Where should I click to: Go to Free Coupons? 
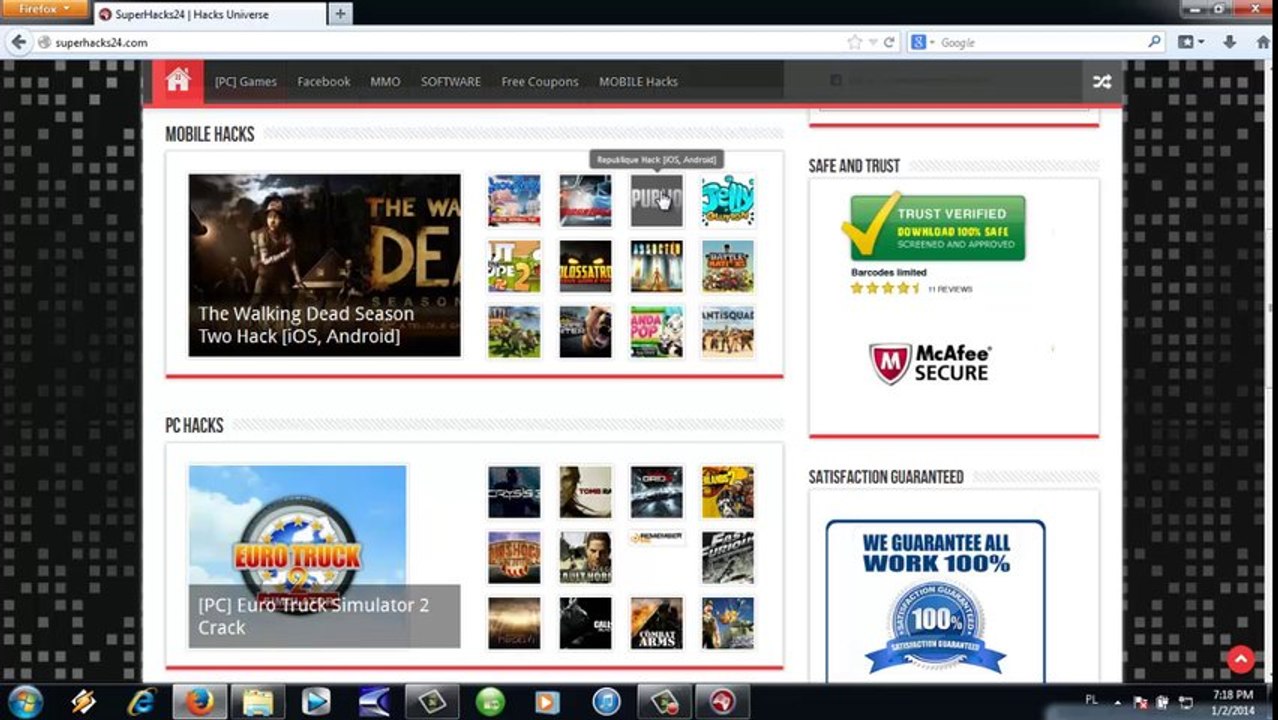[540, 82]
